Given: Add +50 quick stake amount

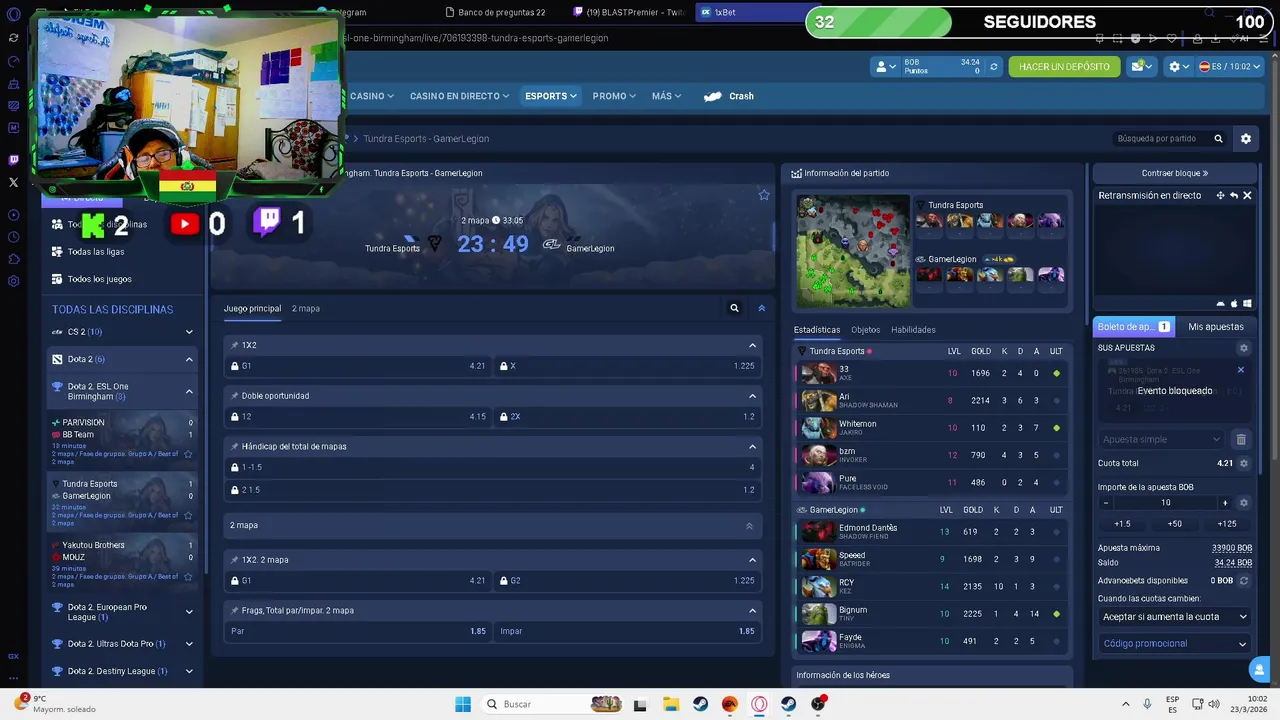Looking at the screenshot, I should pyautogui.click(x=1174, y=524).
